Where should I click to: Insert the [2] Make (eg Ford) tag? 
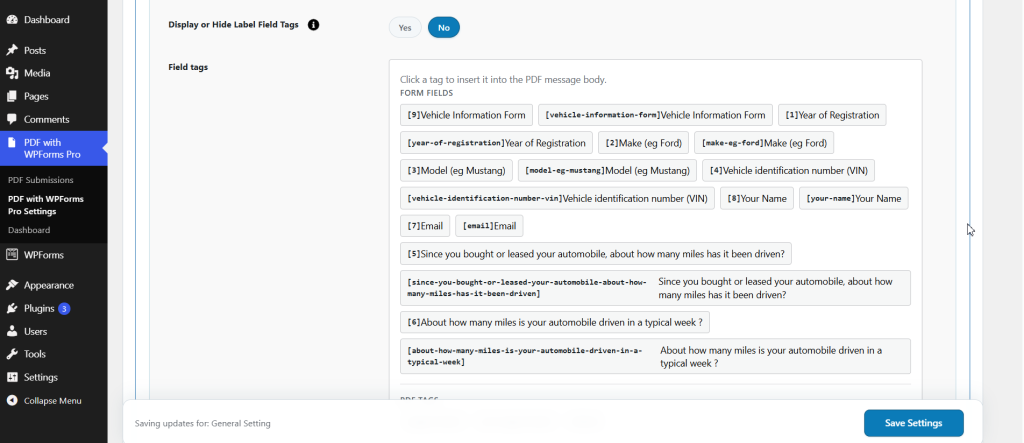[x=643, y=142]
